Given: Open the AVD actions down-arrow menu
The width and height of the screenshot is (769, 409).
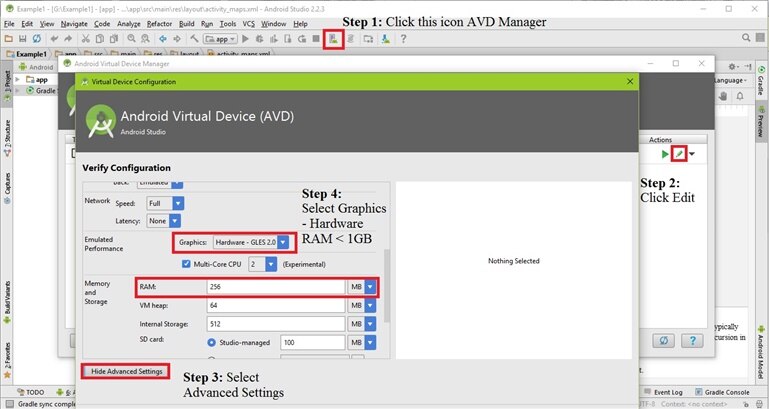Looking at the screenshot, I should pyautogui.click(x=692, y=154).
